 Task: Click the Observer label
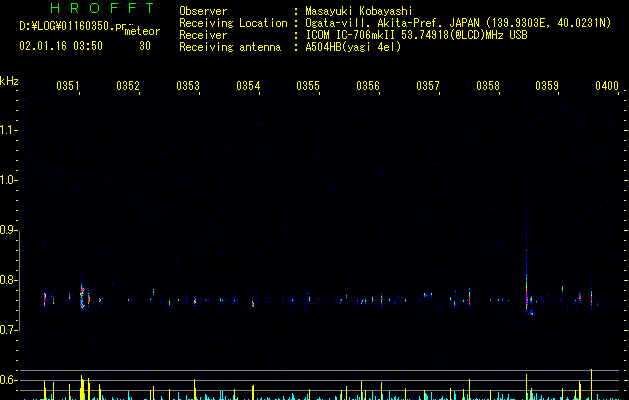click(x=203, y=11)
